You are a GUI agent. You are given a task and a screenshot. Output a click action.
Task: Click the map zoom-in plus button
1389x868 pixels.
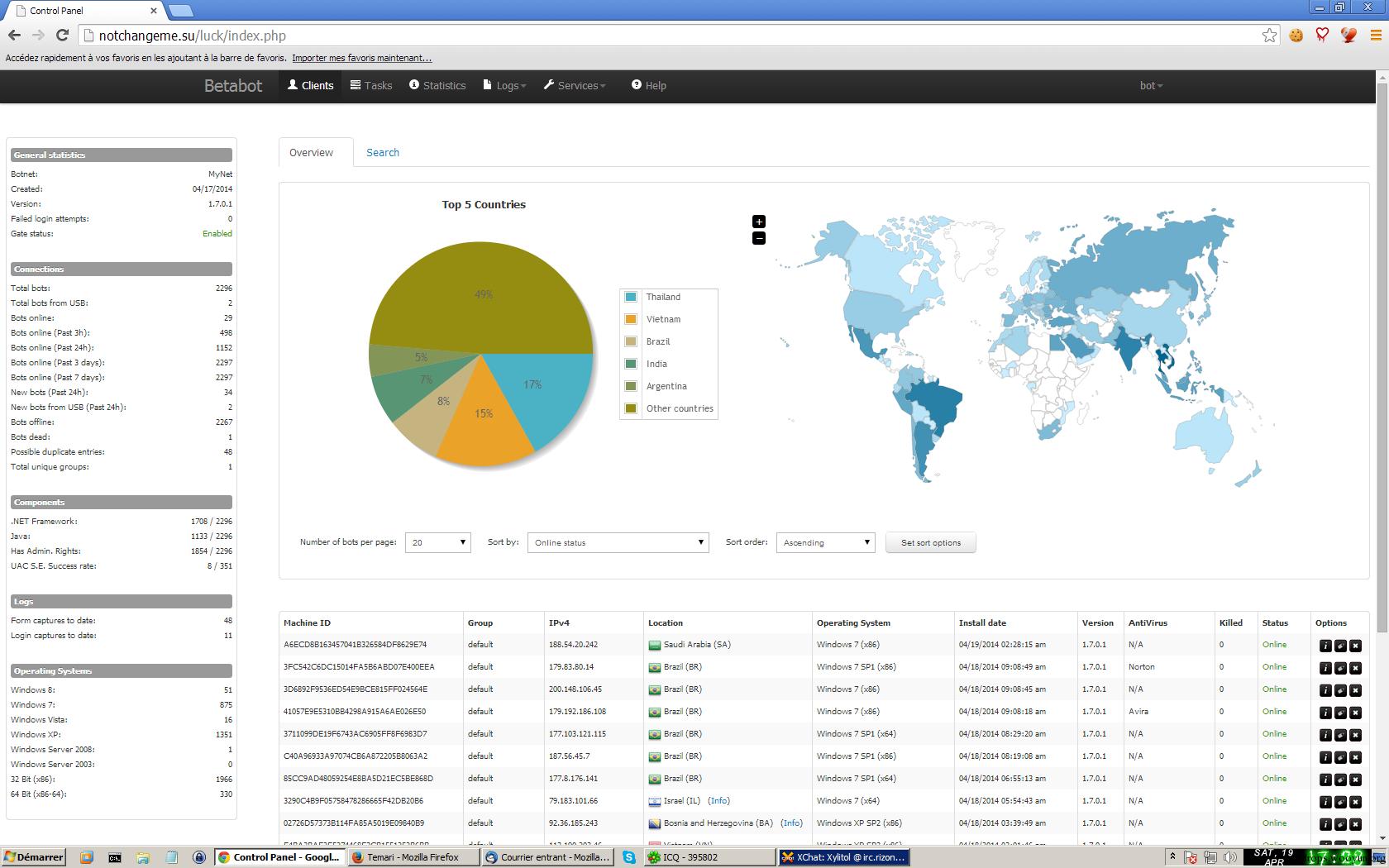point(759,222)
